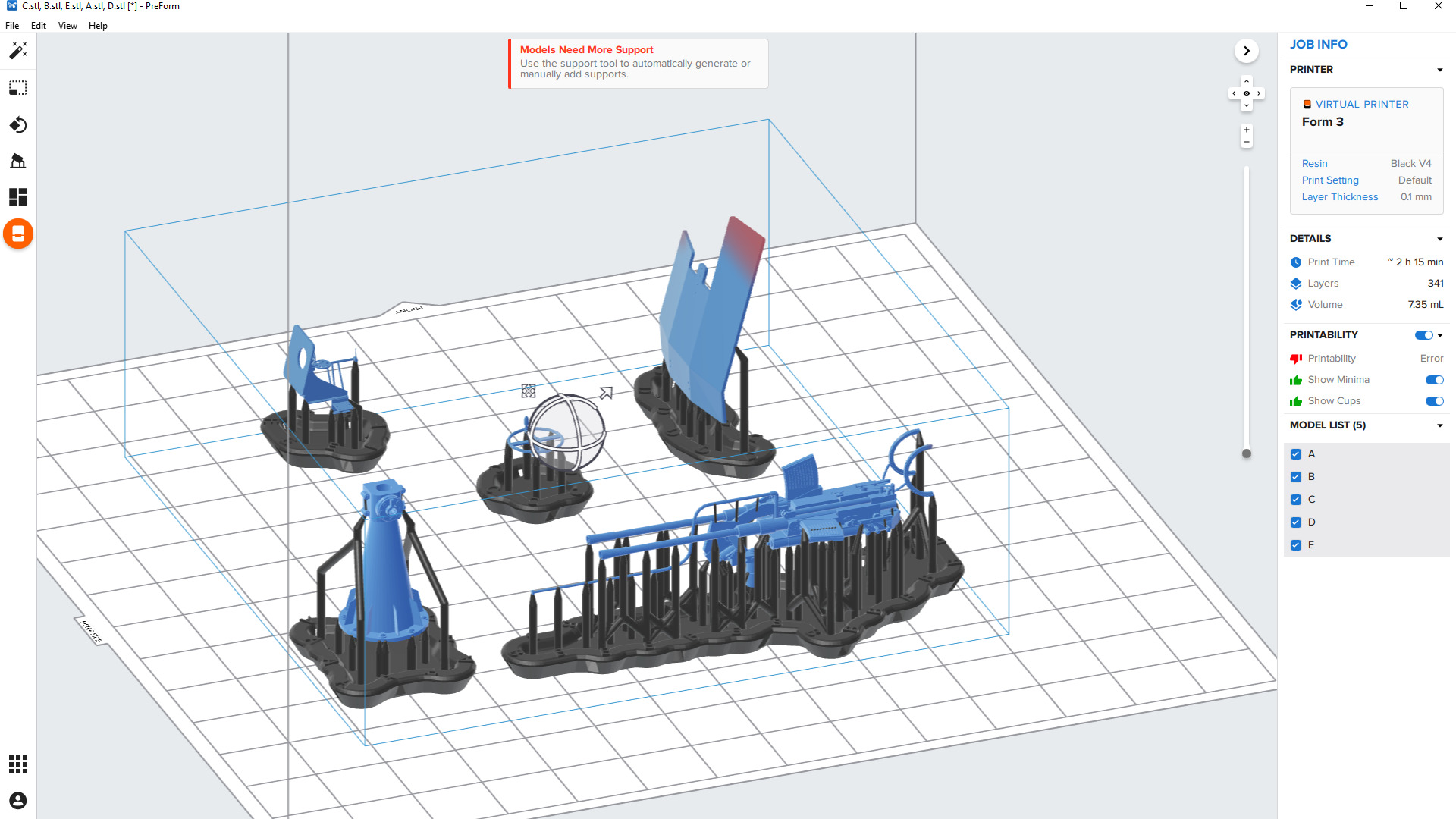This screenshot has width=1456, height=819.
Task: Zoom in with the plus button
Action: pos(1247,130)
